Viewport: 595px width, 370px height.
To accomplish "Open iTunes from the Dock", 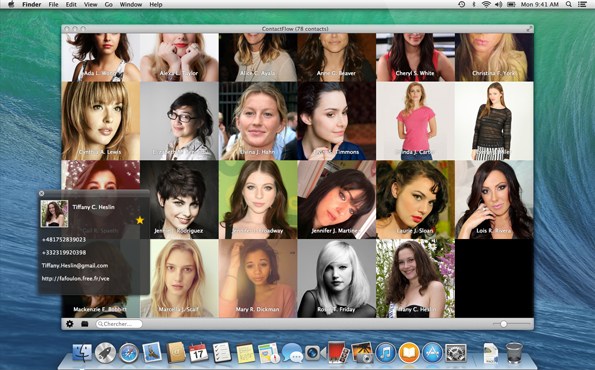I will 386,353.
